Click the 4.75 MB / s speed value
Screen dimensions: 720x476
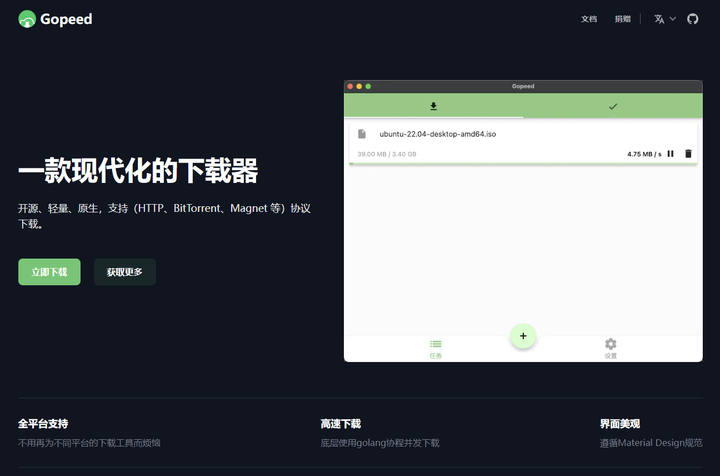coord(644,154)
